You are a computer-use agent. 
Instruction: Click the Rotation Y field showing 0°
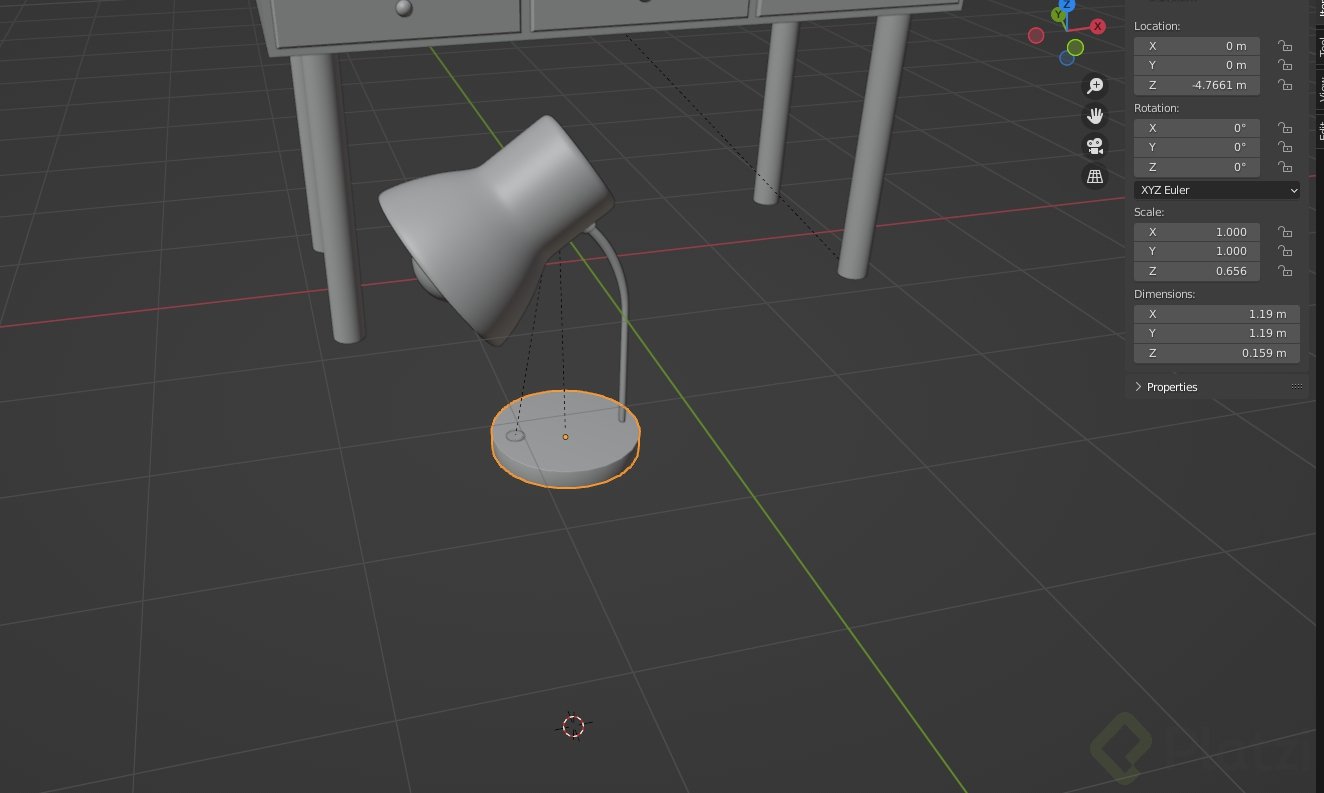tap(1197, 147)
